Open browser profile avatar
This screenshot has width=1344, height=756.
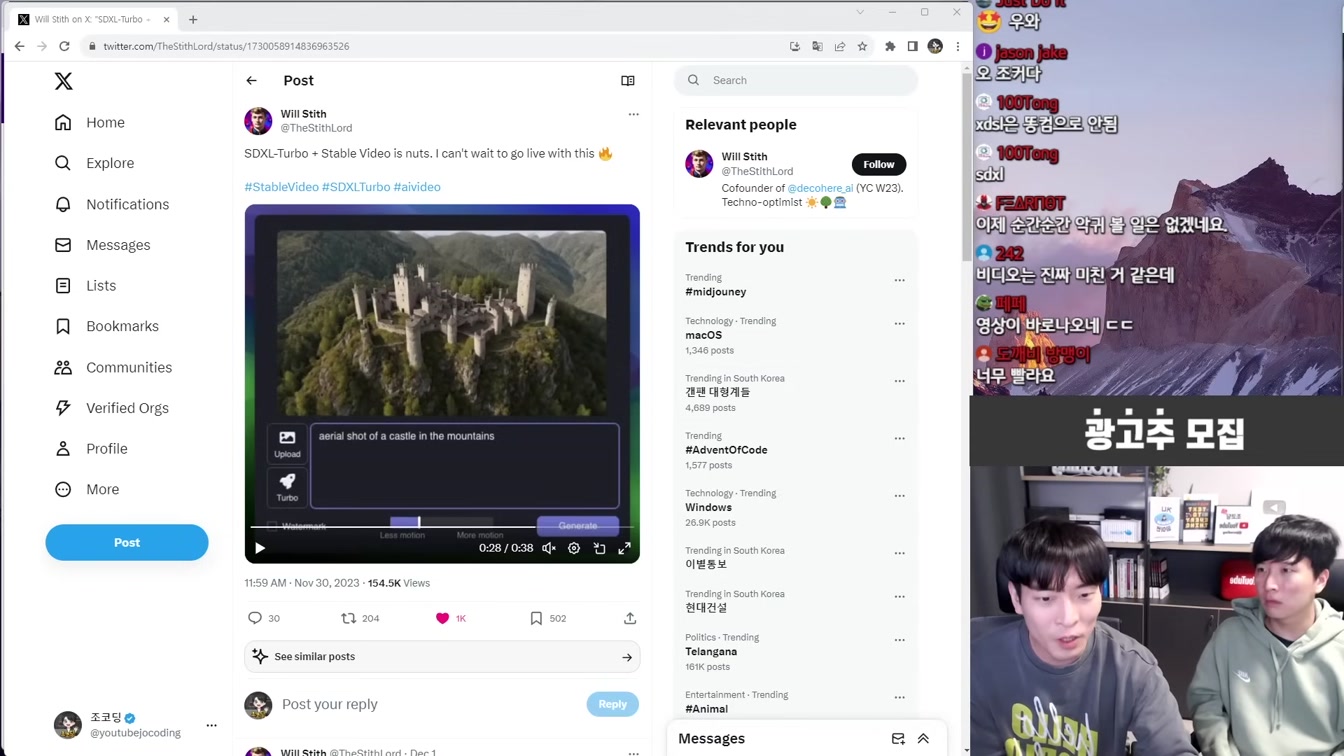pyautogui.click(x=935, y=46)
